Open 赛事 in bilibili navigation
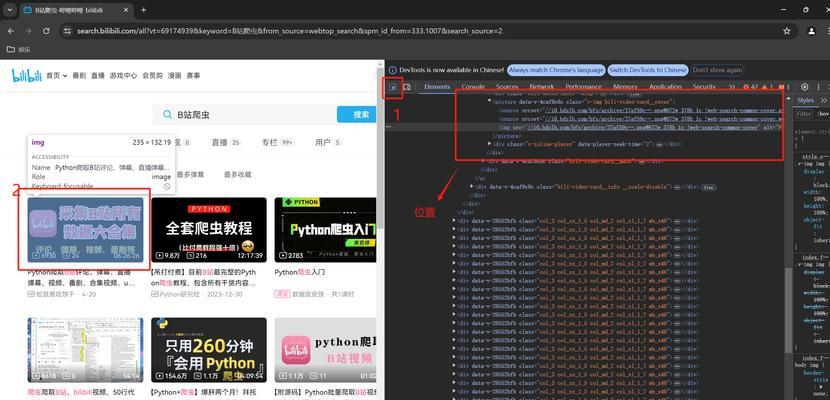 click(x=193, y=76)
